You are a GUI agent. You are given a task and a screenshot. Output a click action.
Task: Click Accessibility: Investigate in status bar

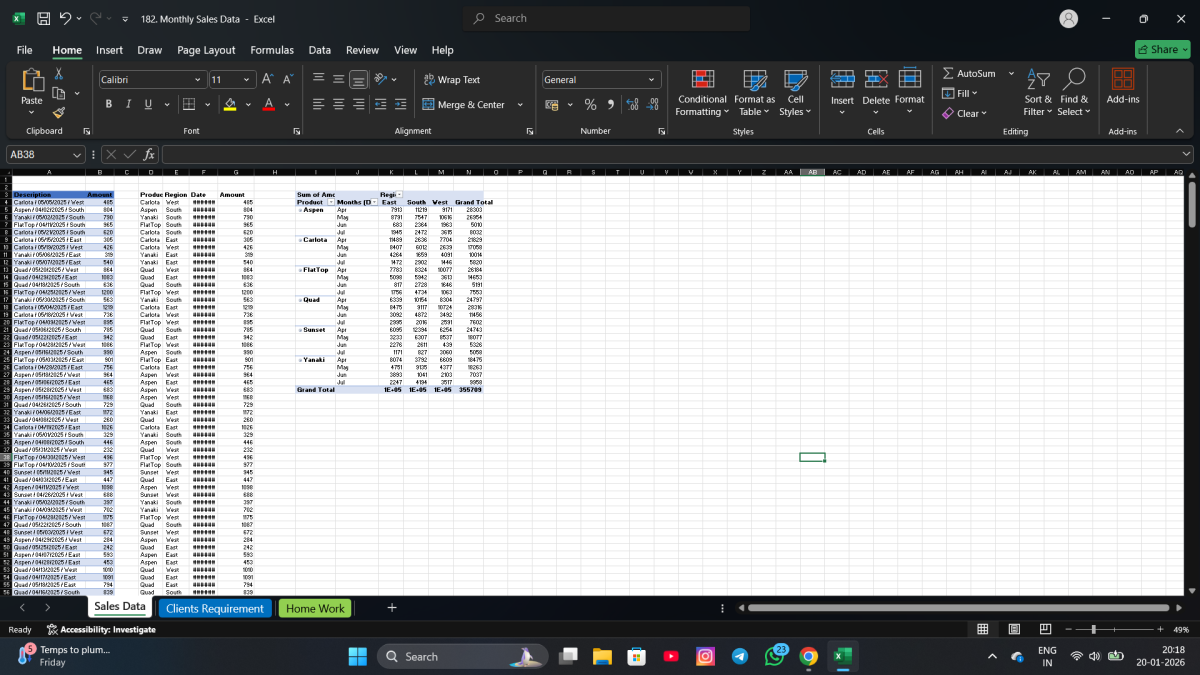(x=101, y=629)
